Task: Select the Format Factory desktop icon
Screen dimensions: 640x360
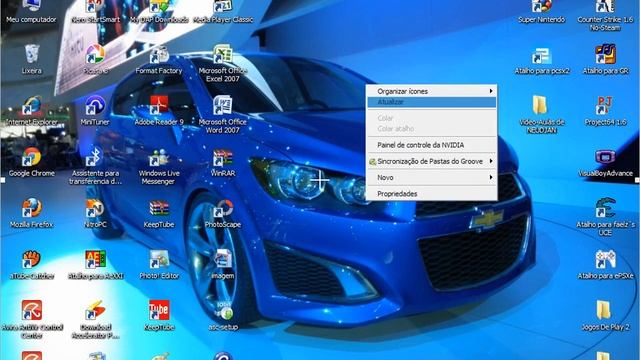Action: tap(159, 55)
